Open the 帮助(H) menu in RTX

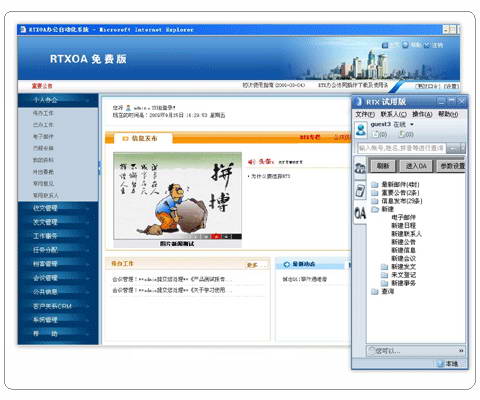(448, 114)
